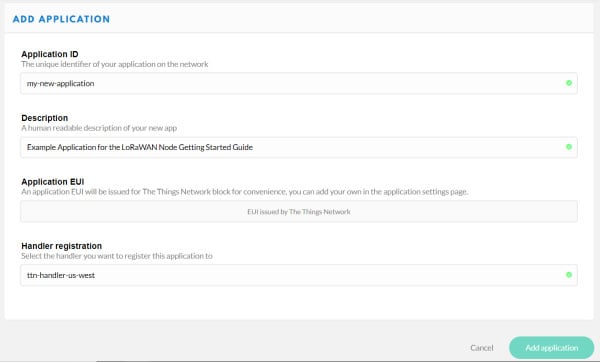Click the green status dot in Handler registration

[569, 275]
